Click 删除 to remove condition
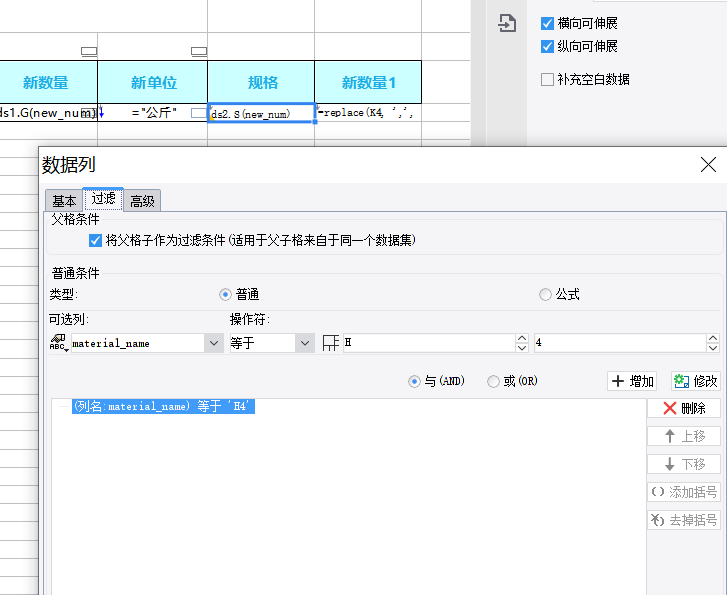 click(x=684, y=408)
